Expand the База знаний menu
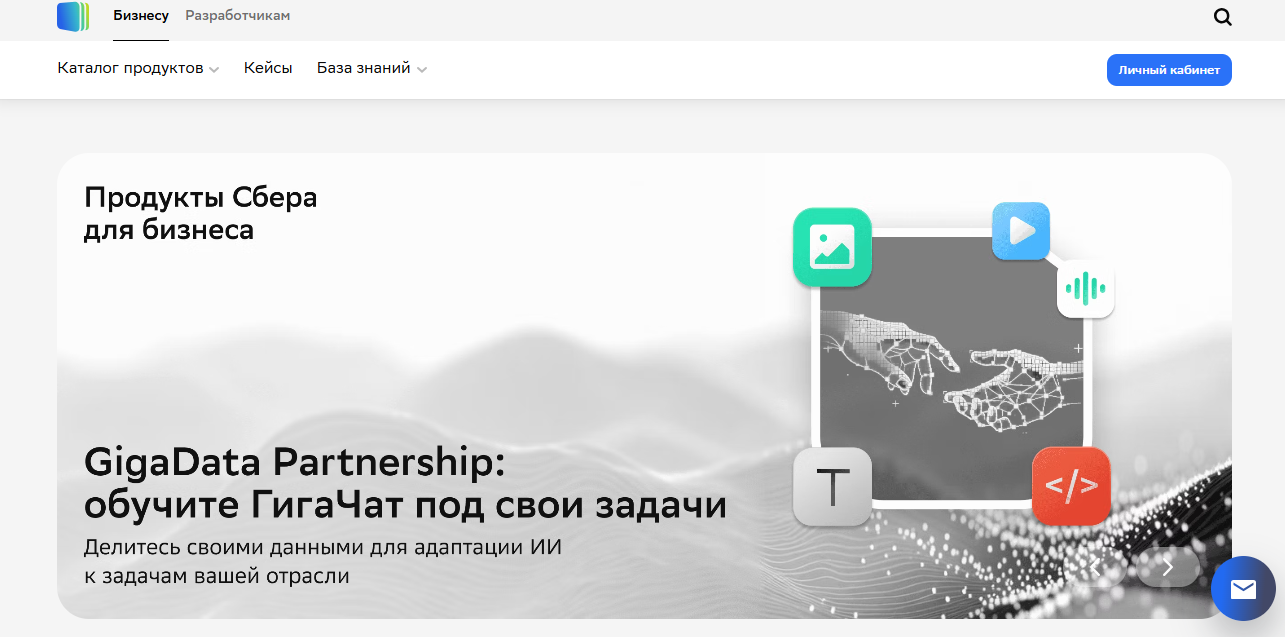Image resolution: width=1285 pixels, height=637 pixels. [x=372, y=69]
